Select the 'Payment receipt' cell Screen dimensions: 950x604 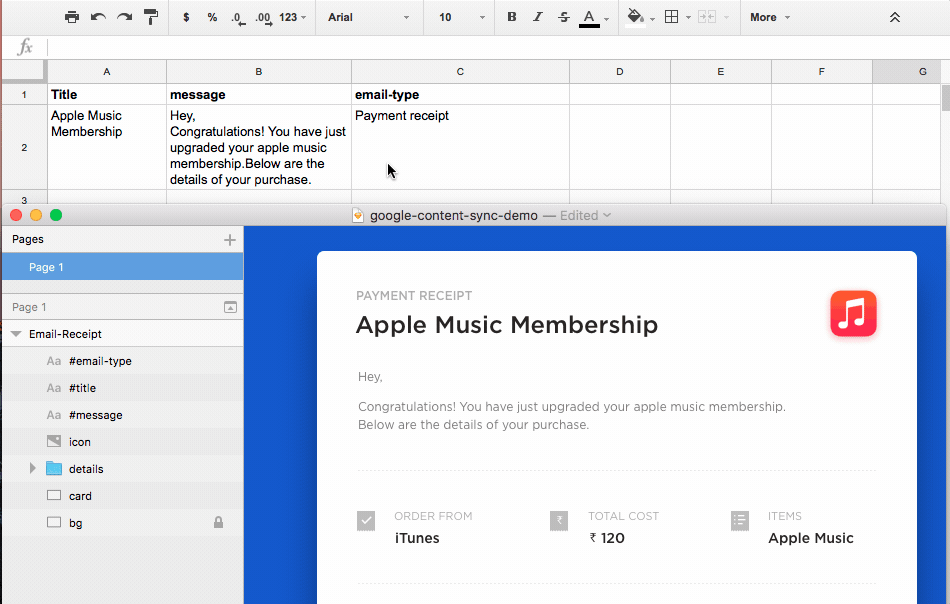click(x=460, y=147)
